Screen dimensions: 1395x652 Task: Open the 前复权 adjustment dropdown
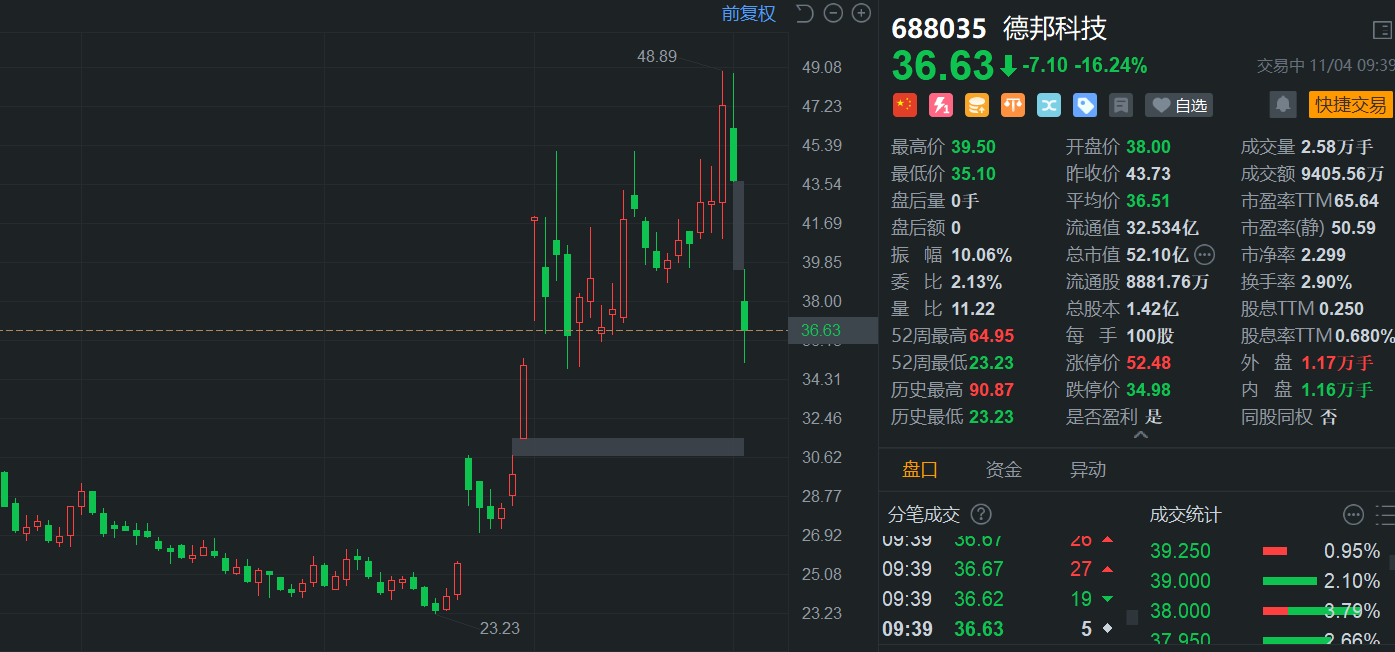click(x=749, y=13)
